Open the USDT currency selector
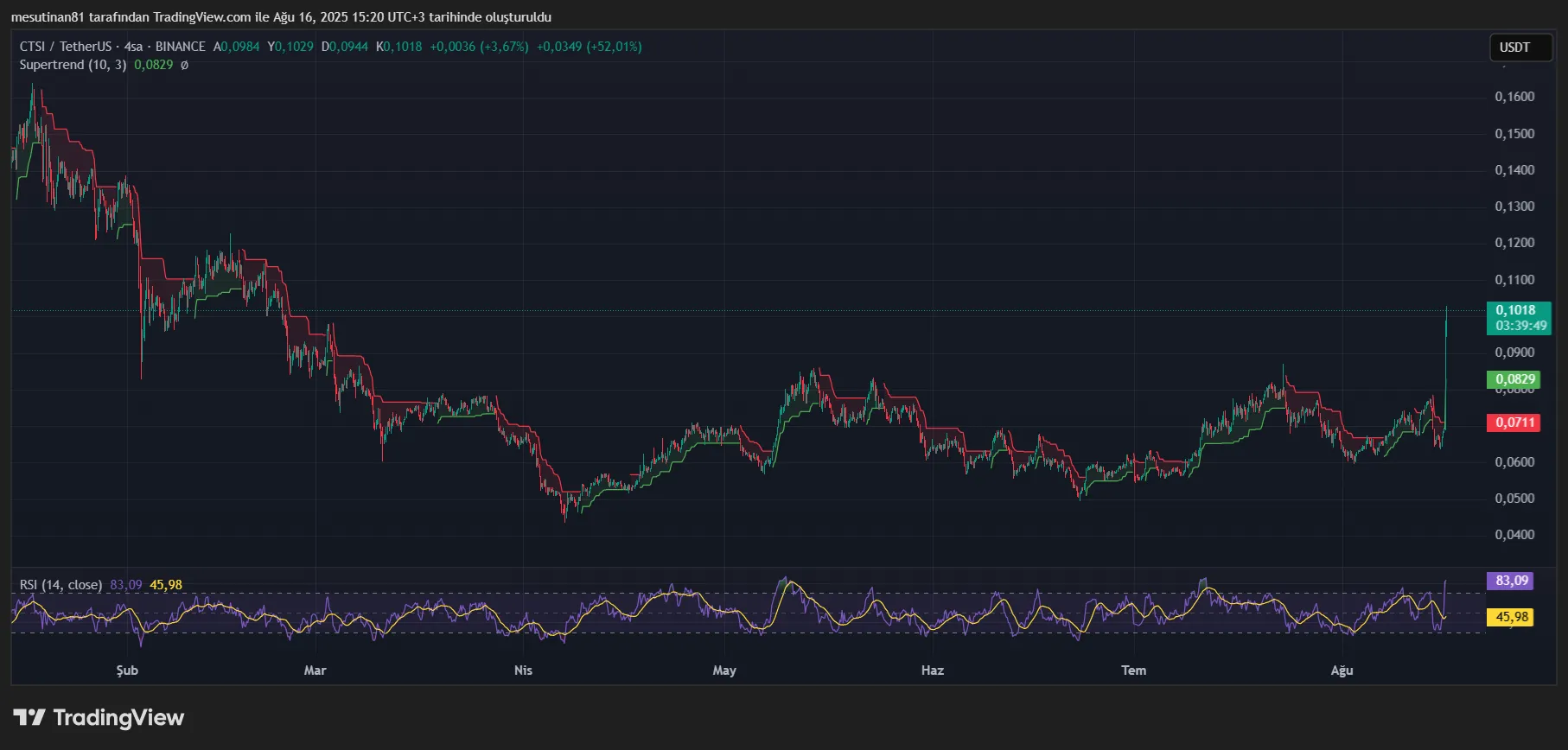1568x750 pixels. [1520, 48]
